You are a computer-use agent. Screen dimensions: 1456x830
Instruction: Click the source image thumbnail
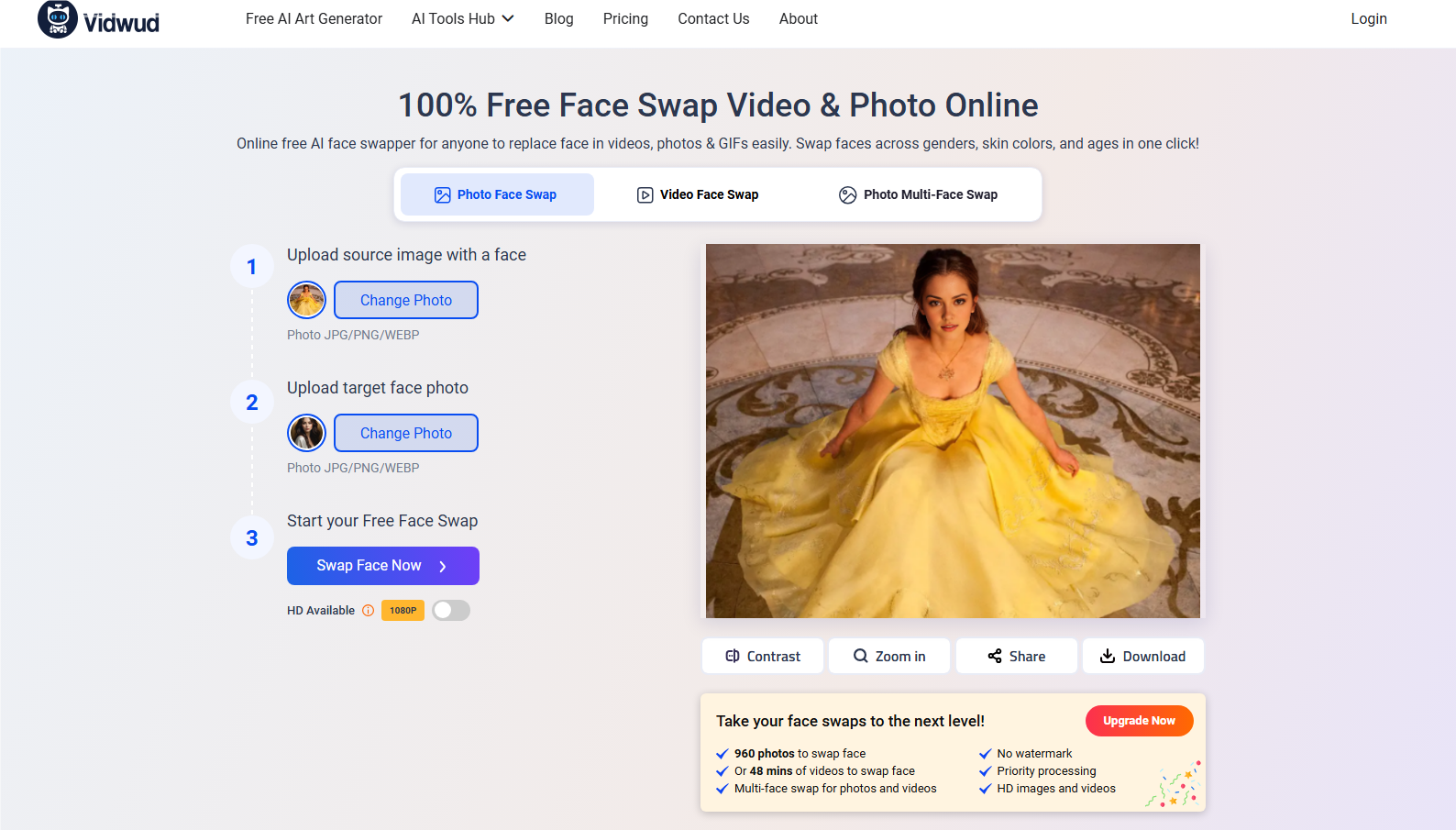point(307,300)
